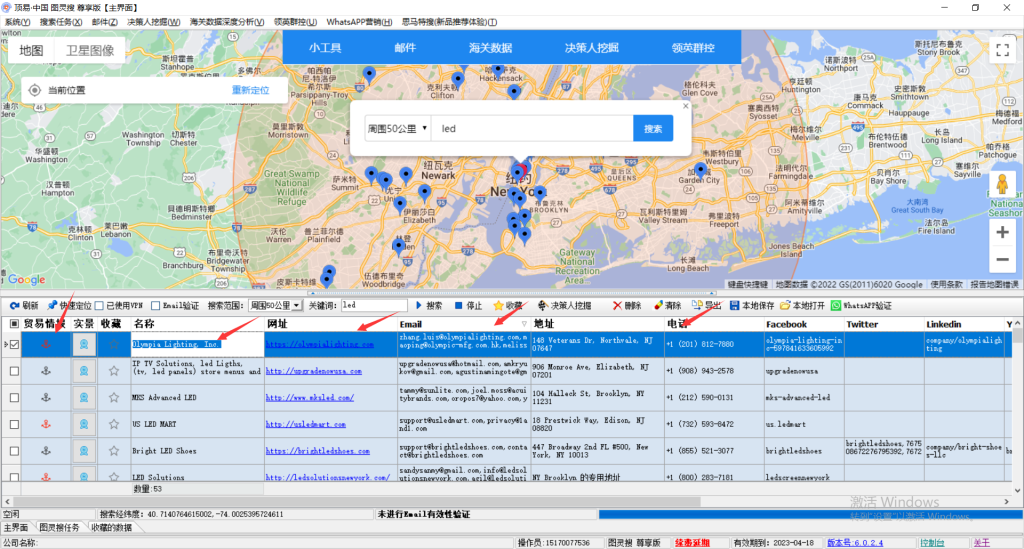Open street view icon for US LED MART

pyautogui.click(x=84, y=424)
